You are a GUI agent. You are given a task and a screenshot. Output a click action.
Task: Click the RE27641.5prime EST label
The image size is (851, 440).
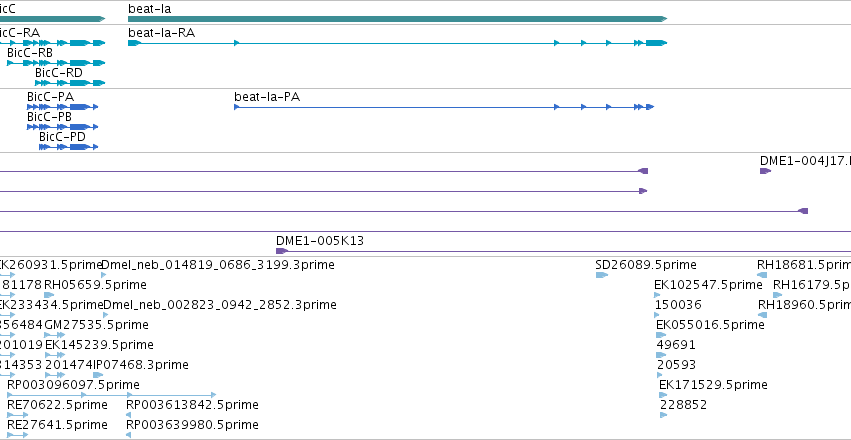58,424
